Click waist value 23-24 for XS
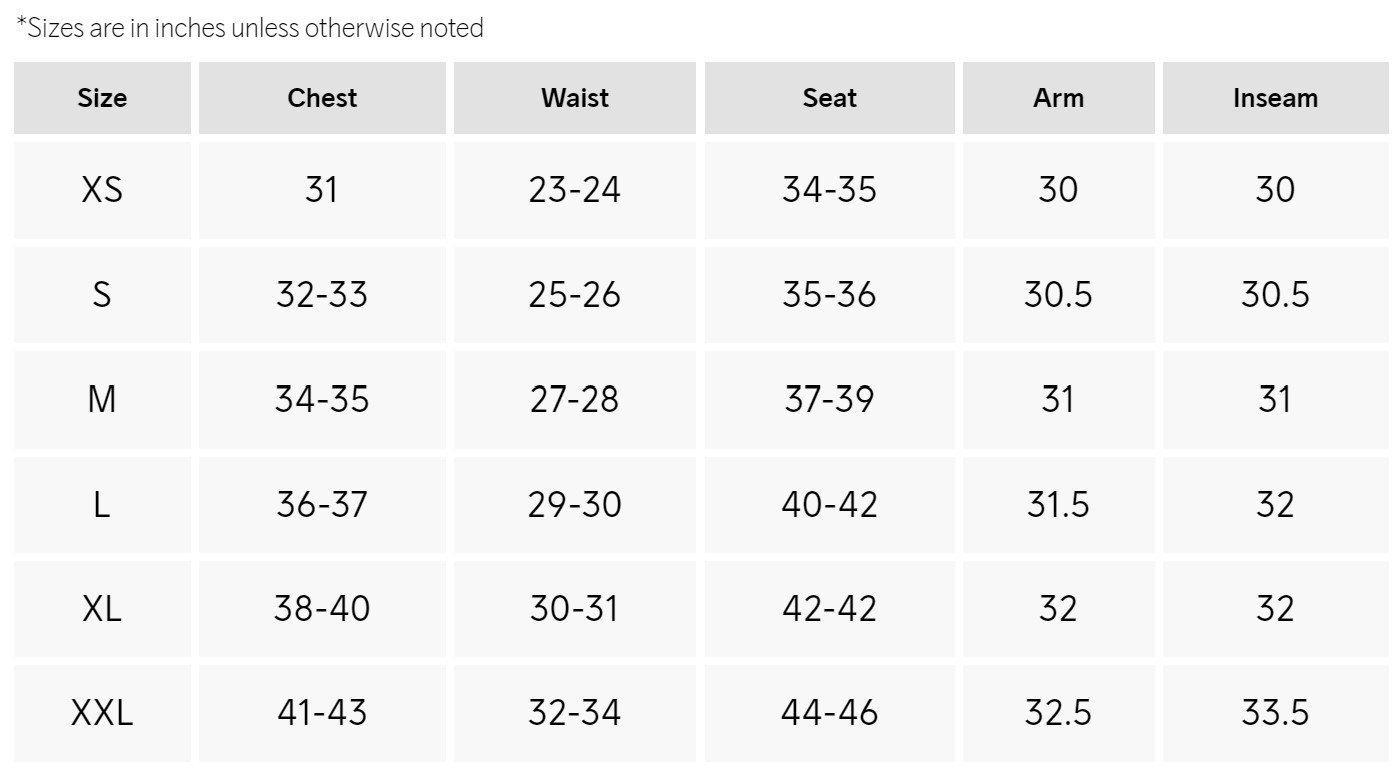1398x772 pixels. click(575, 189)
